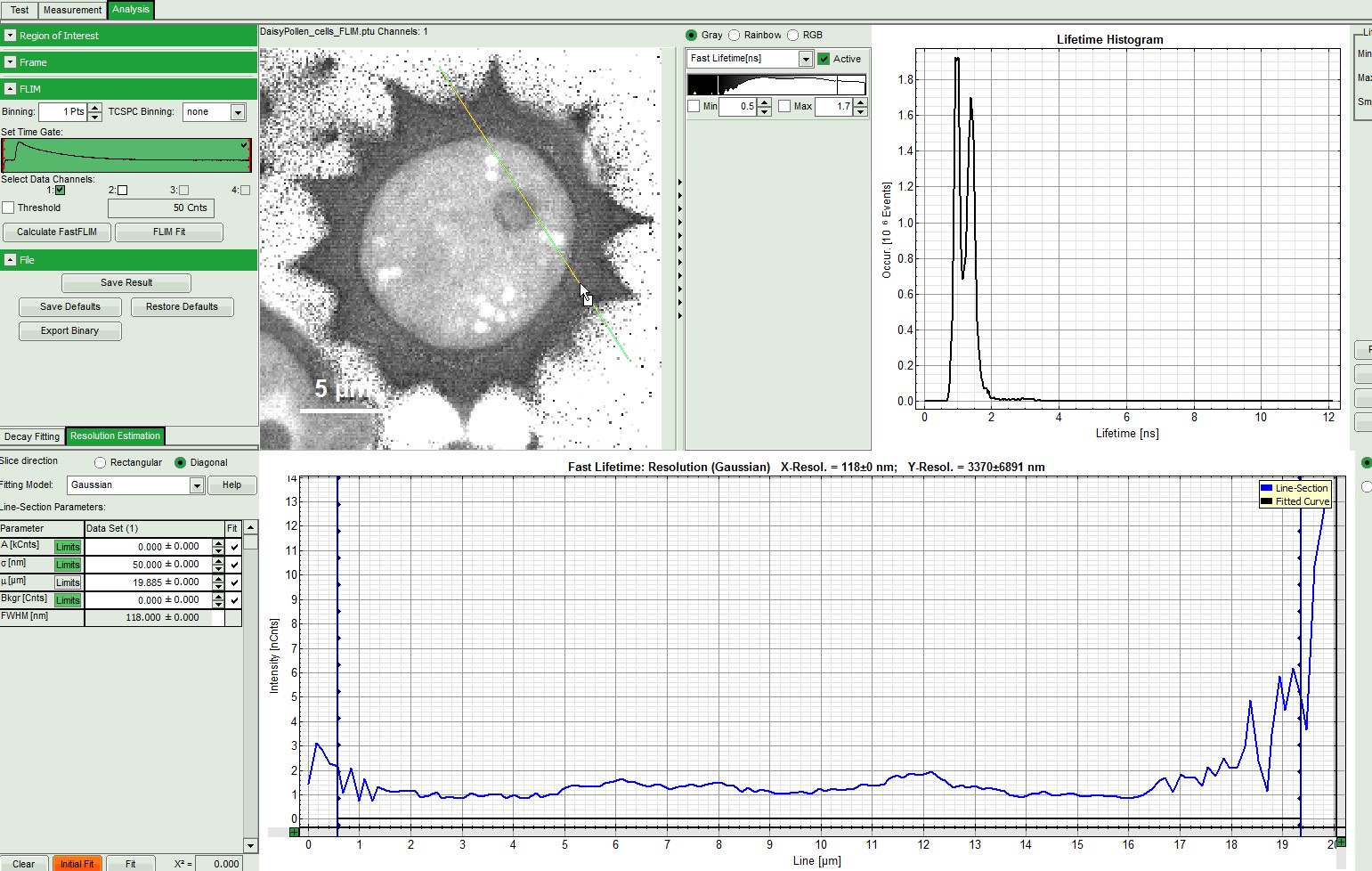Switch color map to Rainbow
The height and width of the screenshot is (871, 1372).
(x=735, y=35)
